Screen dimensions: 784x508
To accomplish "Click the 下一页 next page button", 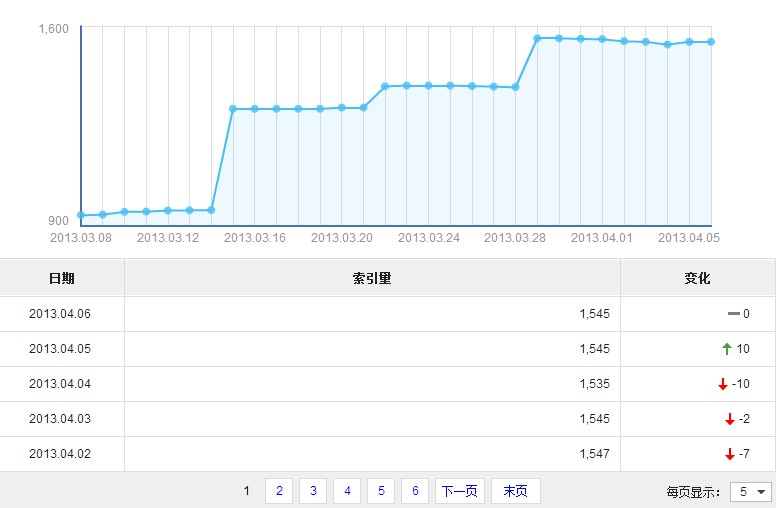I will (x=460, y=491).
